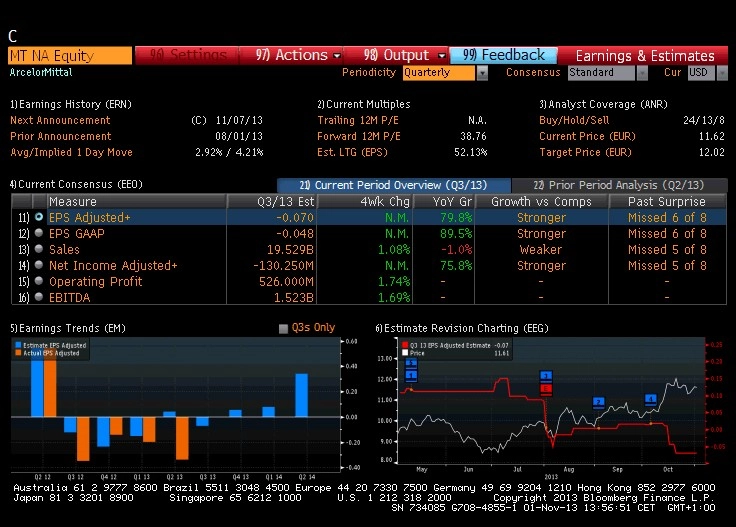Sort by the Measure column header
The height and width of the screenshot is (527, 736).
coord(137,202)
